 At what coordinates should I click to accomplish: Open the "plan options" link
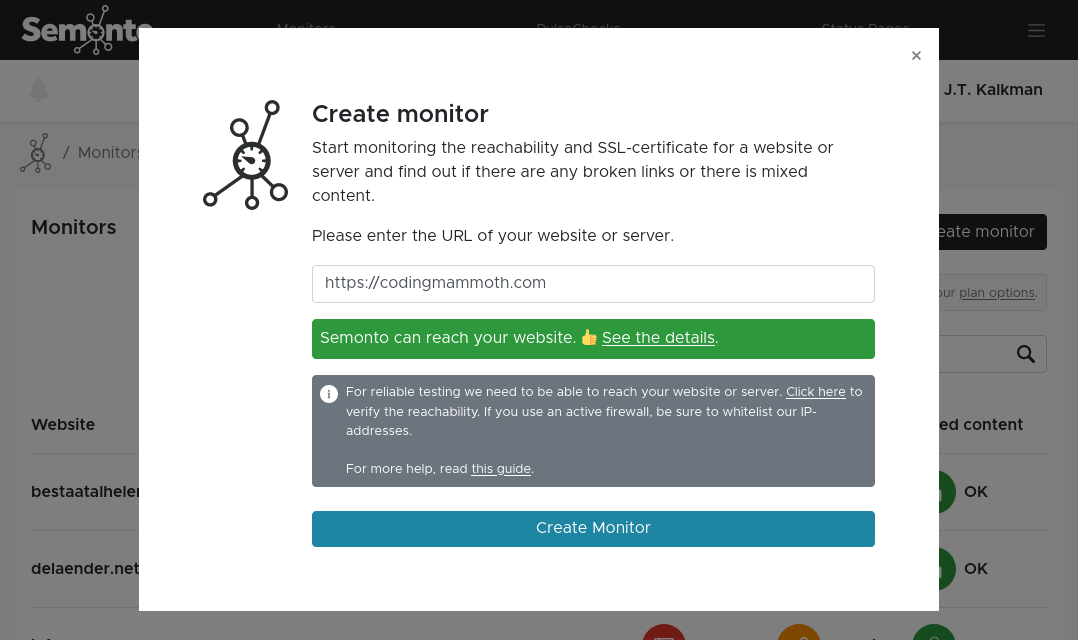pos(996,293)
